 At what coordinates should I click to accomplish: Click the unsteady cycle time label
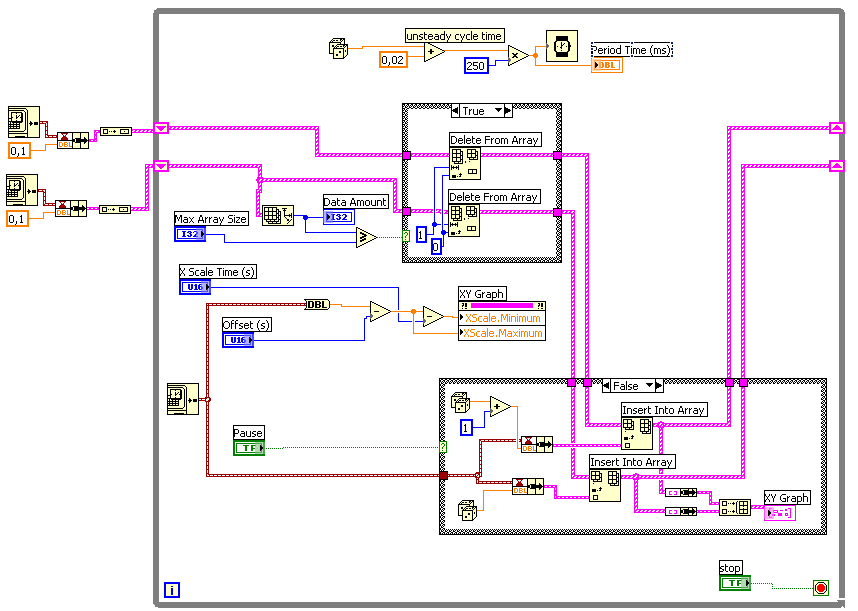454,36
